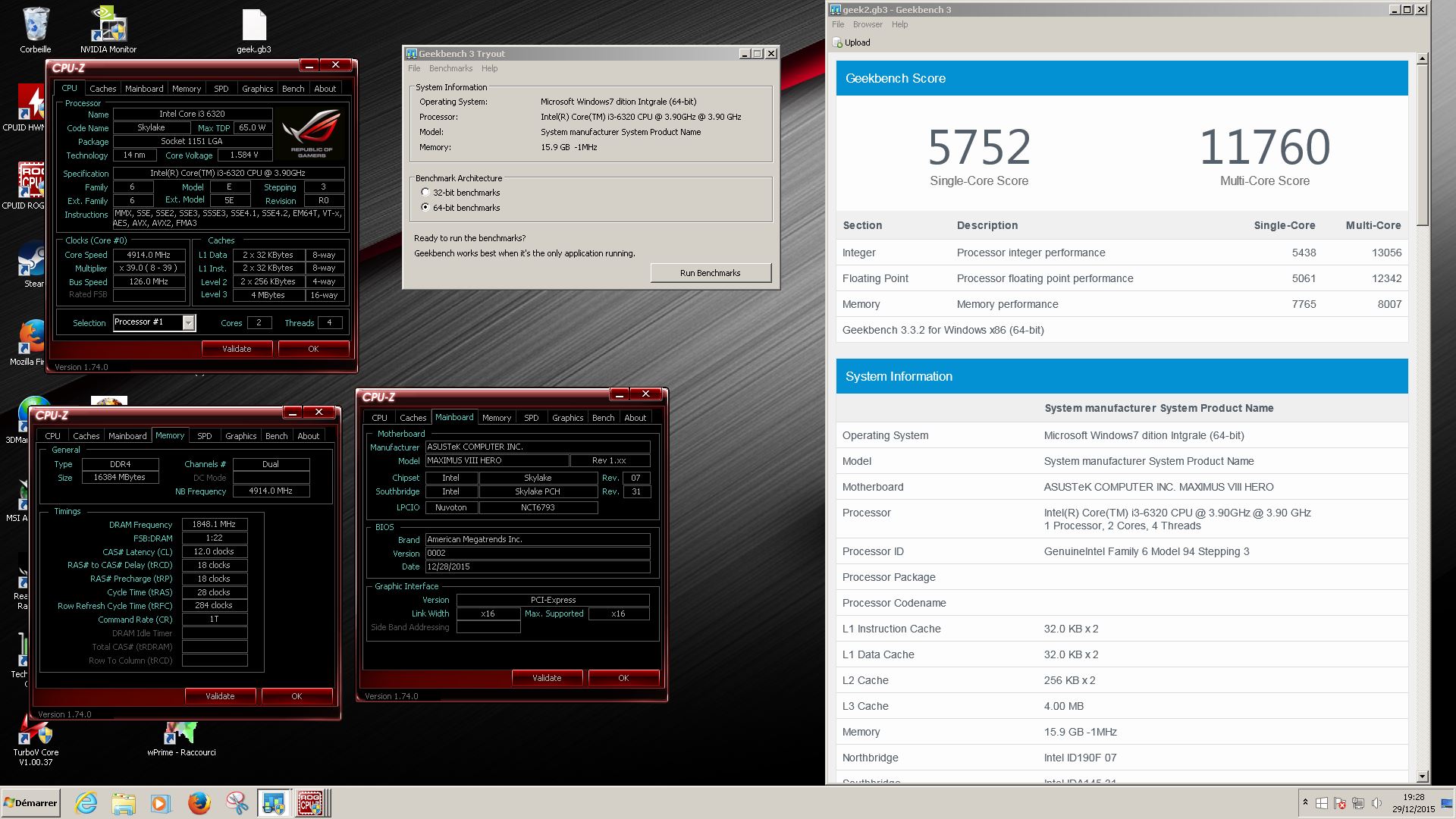Open the Help menu in geek2.gb3 window

point(899,24)
